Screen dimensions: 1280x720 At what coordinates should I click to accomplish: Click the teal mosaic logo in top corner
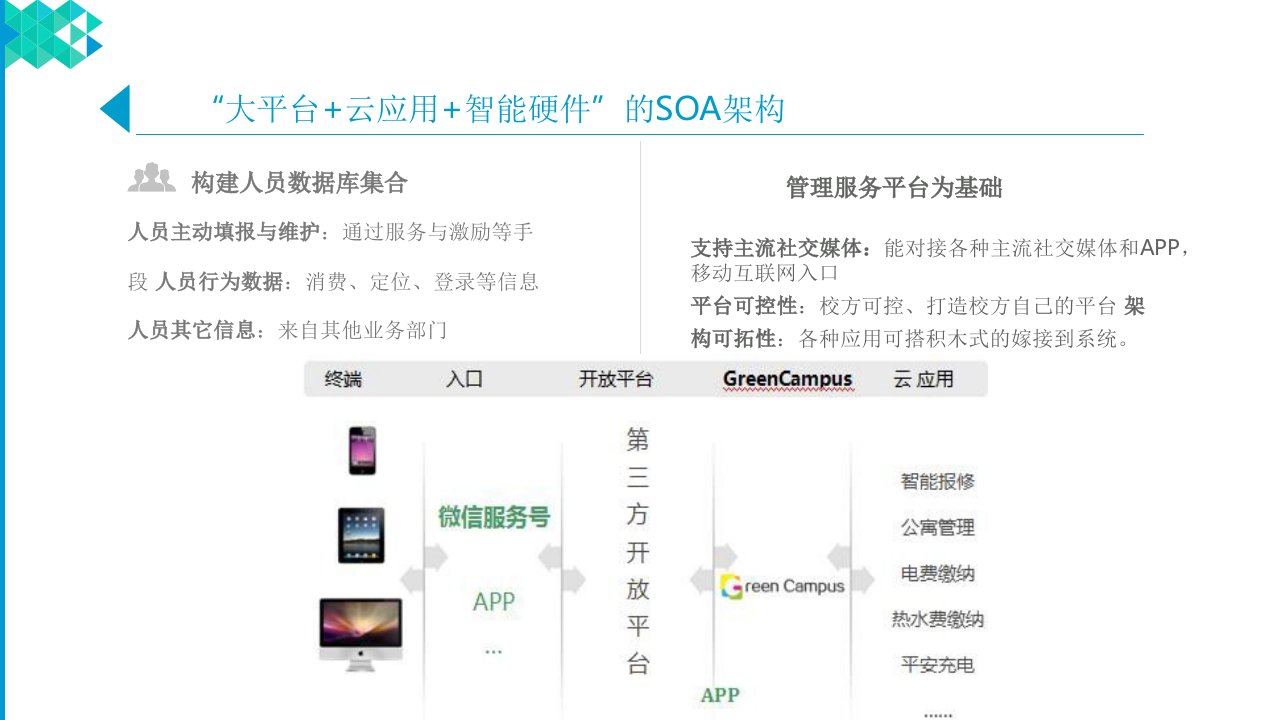tap(52, 34)
